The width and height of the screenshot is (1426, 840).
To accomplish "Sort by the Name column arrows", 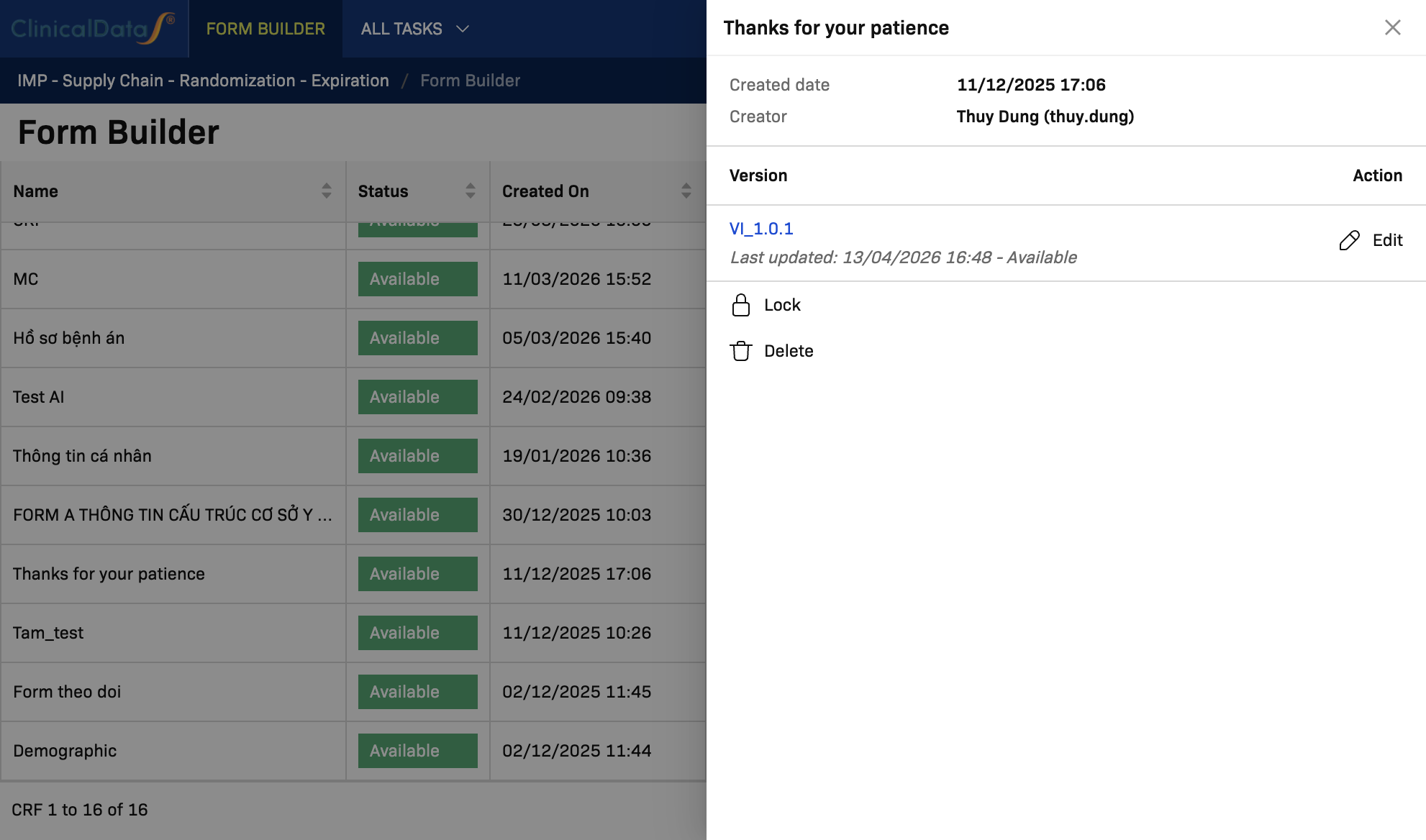I will (x=326, y=191).
